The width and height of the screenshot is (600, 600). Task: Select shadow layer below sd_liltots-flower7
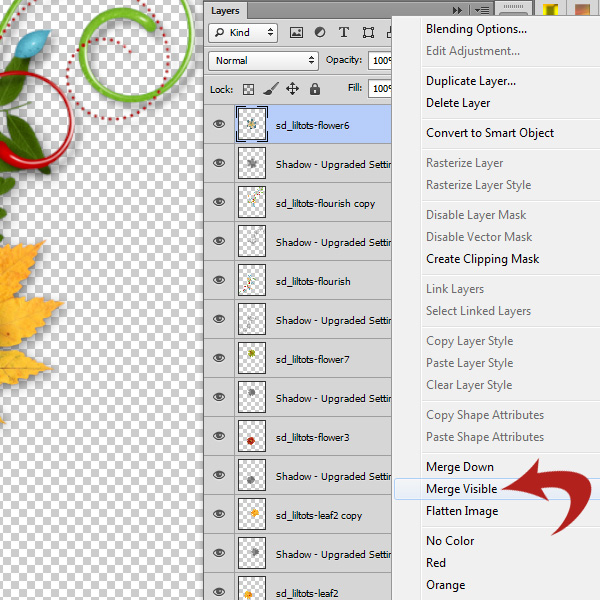tap(333, 399)
